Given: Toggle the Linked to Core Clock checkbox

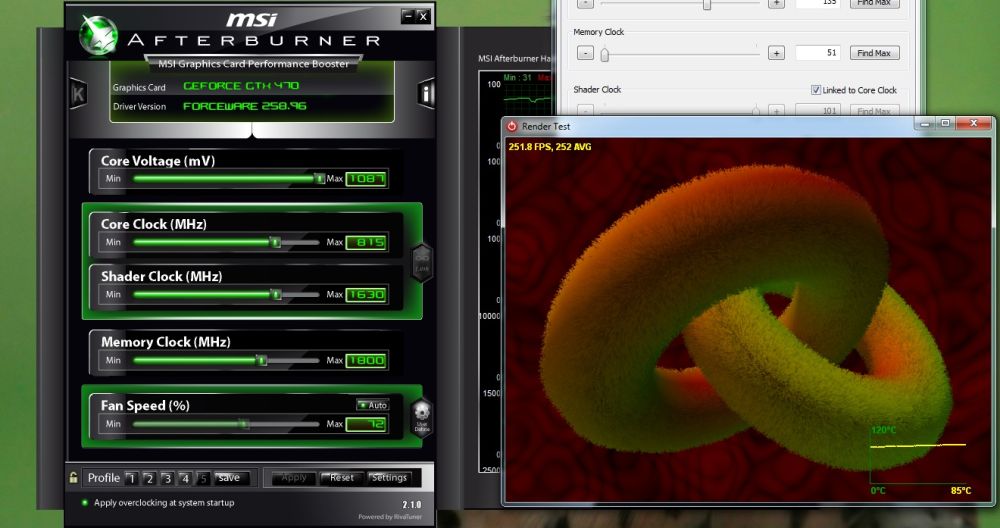Looking at the screenshot, I should [x=816, y=90].
